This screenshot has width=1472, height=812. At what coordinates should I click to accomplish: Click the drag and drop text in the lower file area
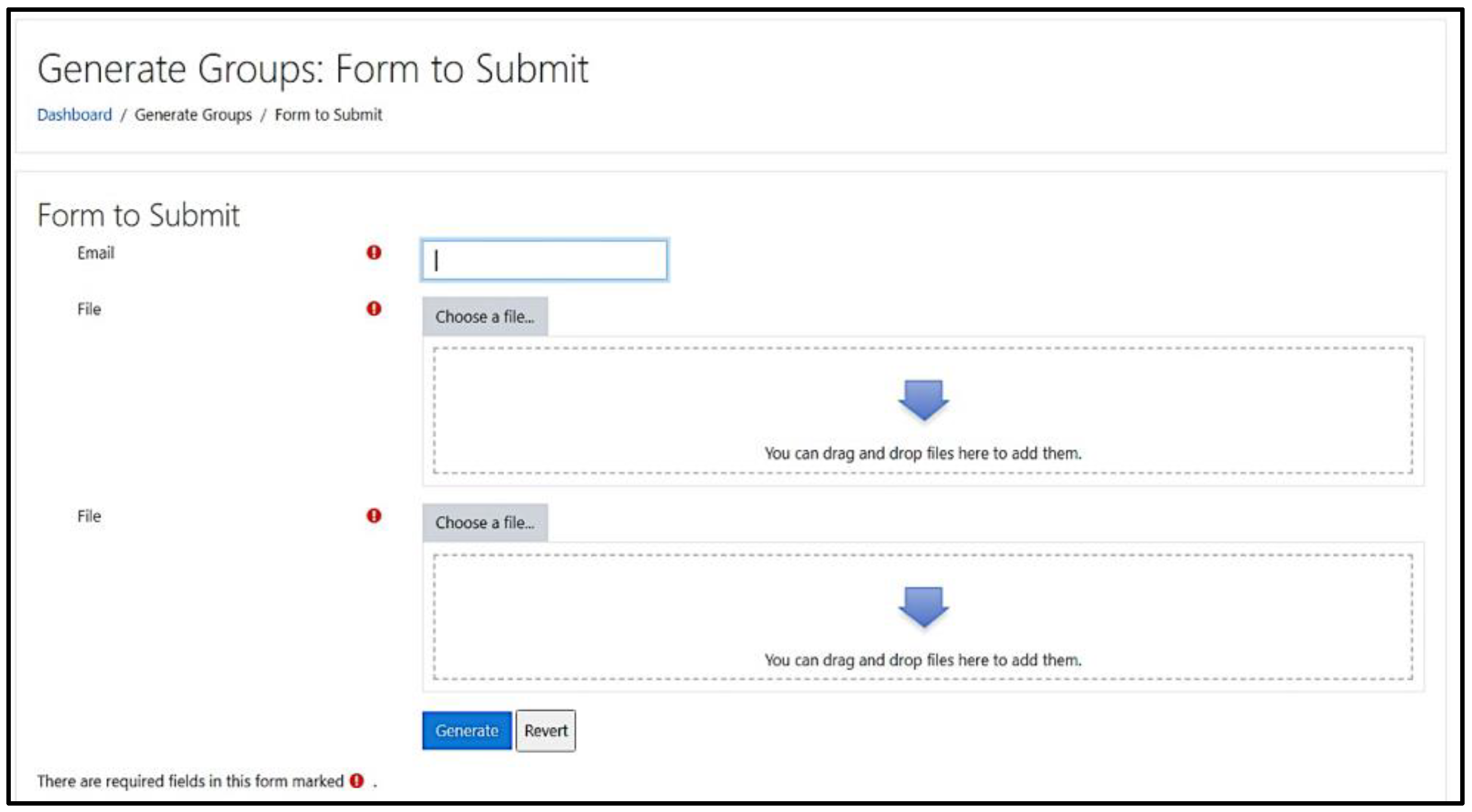923,660
